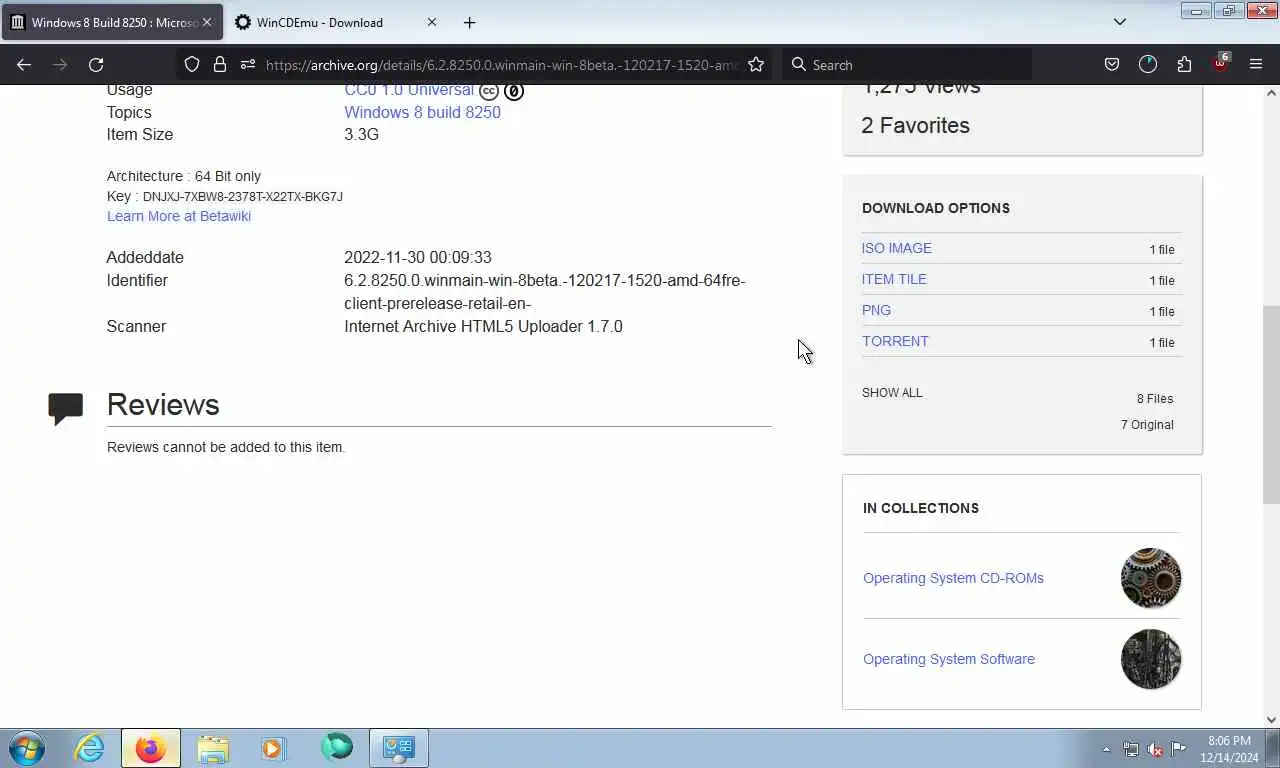Click the muted volume tray icon

pos(1155,749)
